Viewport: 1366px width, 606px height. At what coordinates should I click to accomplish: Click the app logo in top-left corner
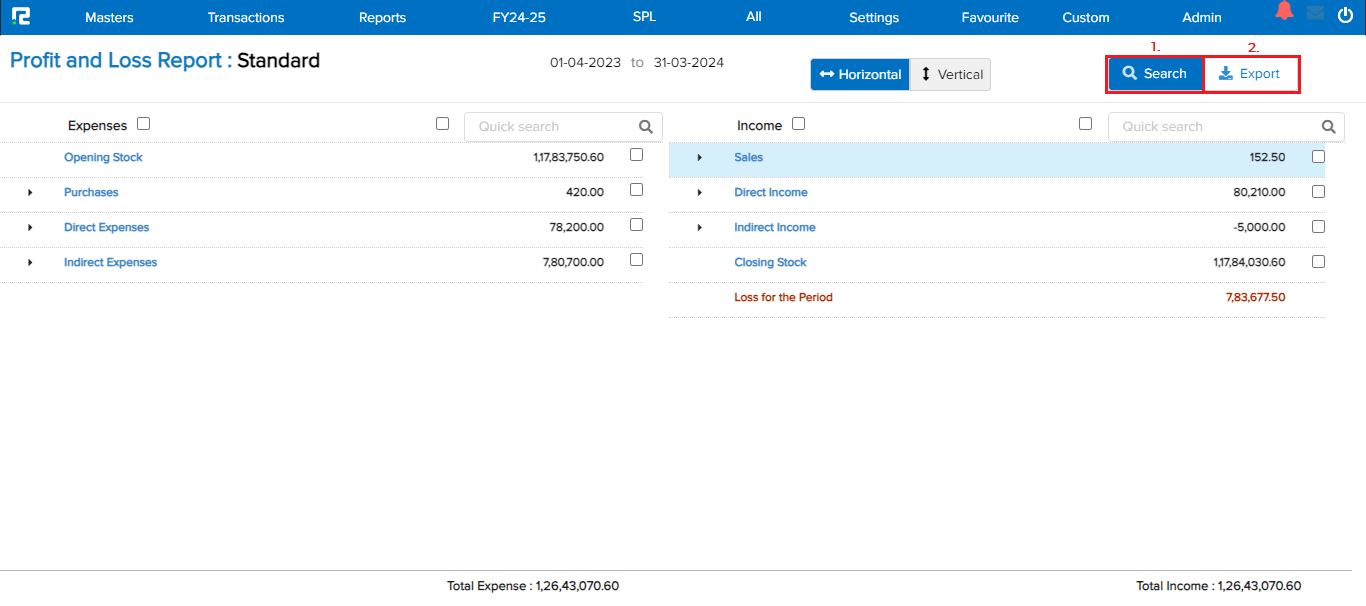[21, 17]
